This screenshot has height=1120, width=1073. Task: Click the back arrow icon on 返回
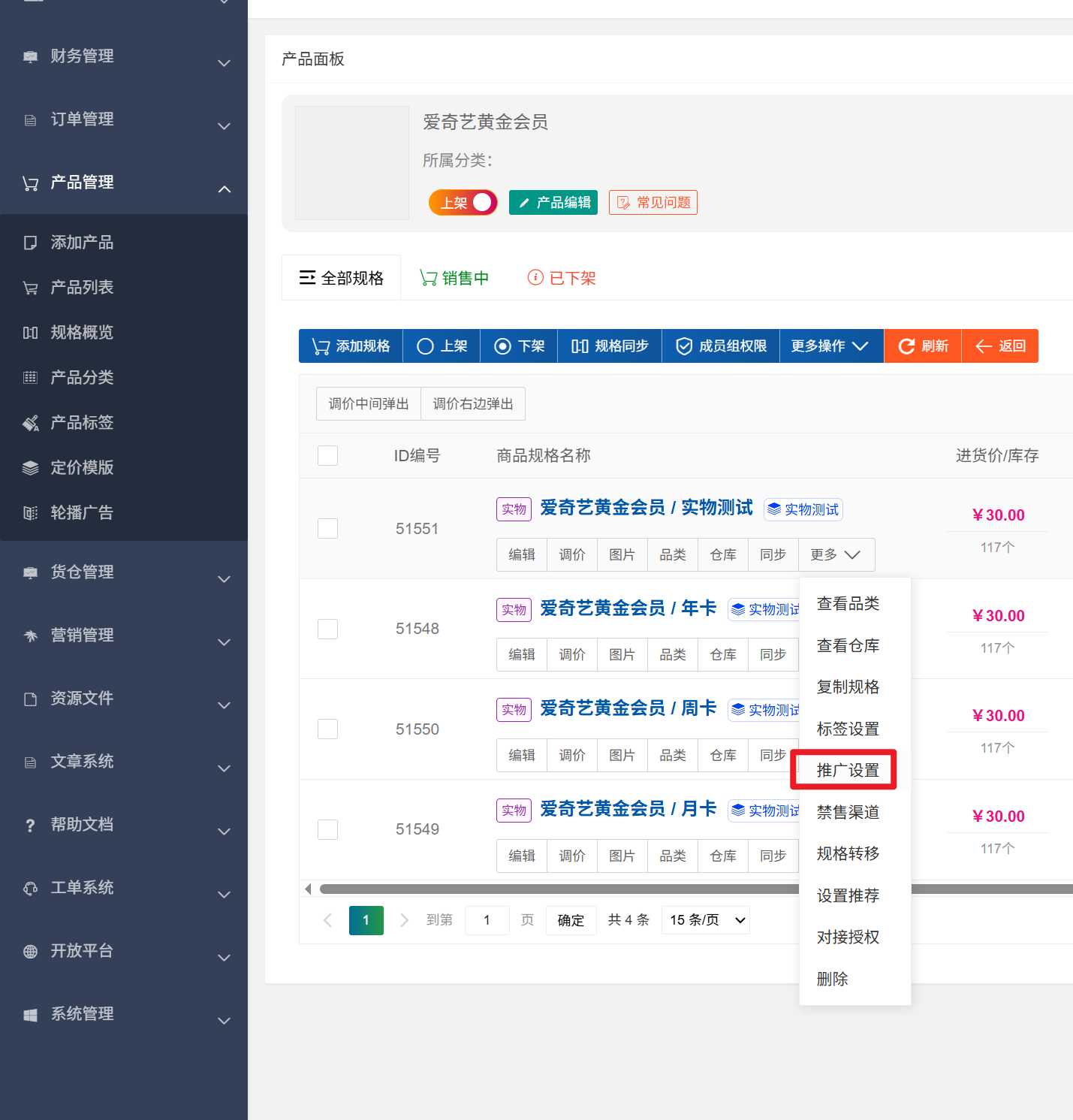pos(983,346)
